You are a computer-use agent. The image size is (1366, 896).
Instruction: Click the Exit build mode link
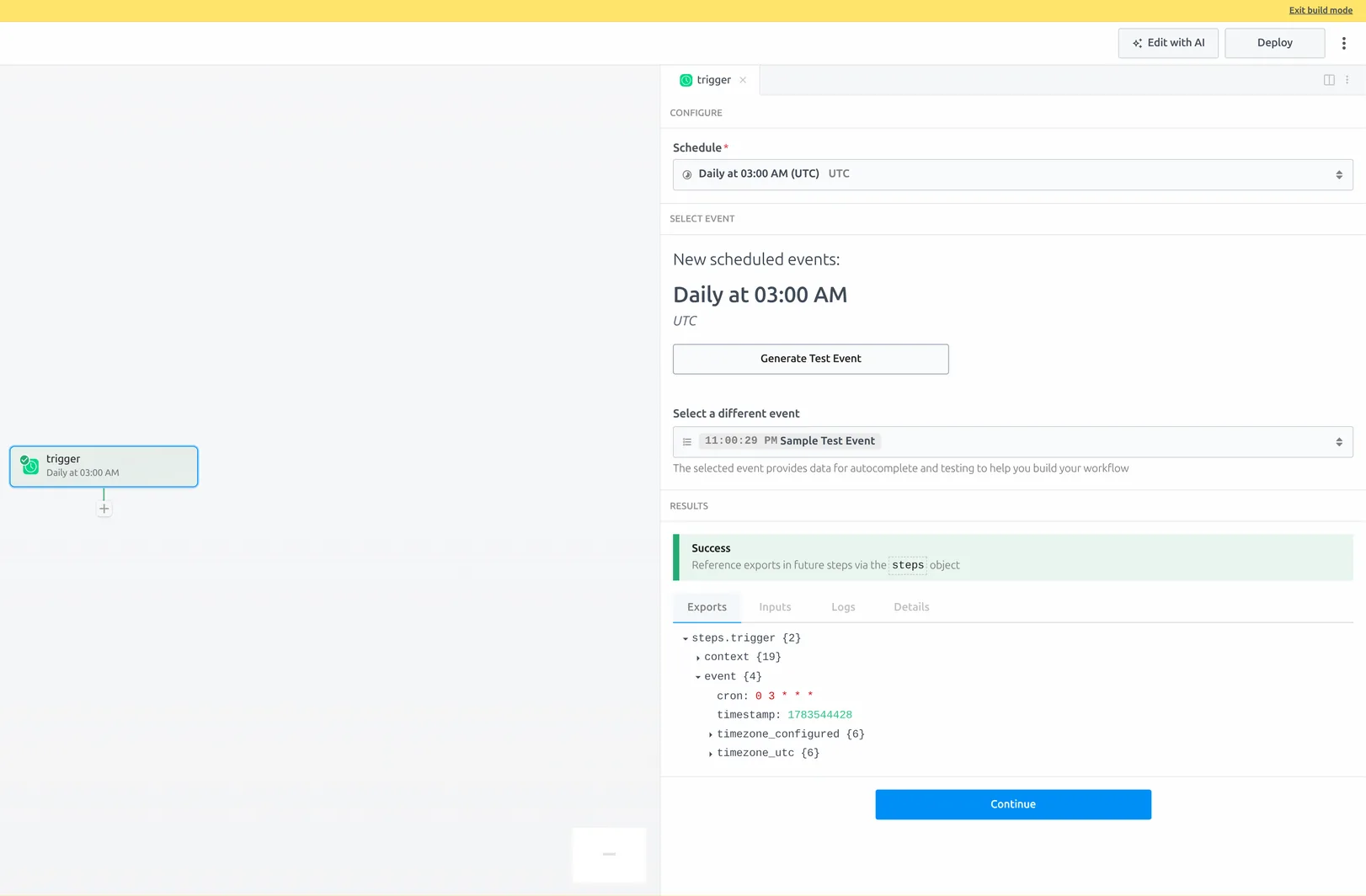pyautogui.click(x=1321, y=10)
